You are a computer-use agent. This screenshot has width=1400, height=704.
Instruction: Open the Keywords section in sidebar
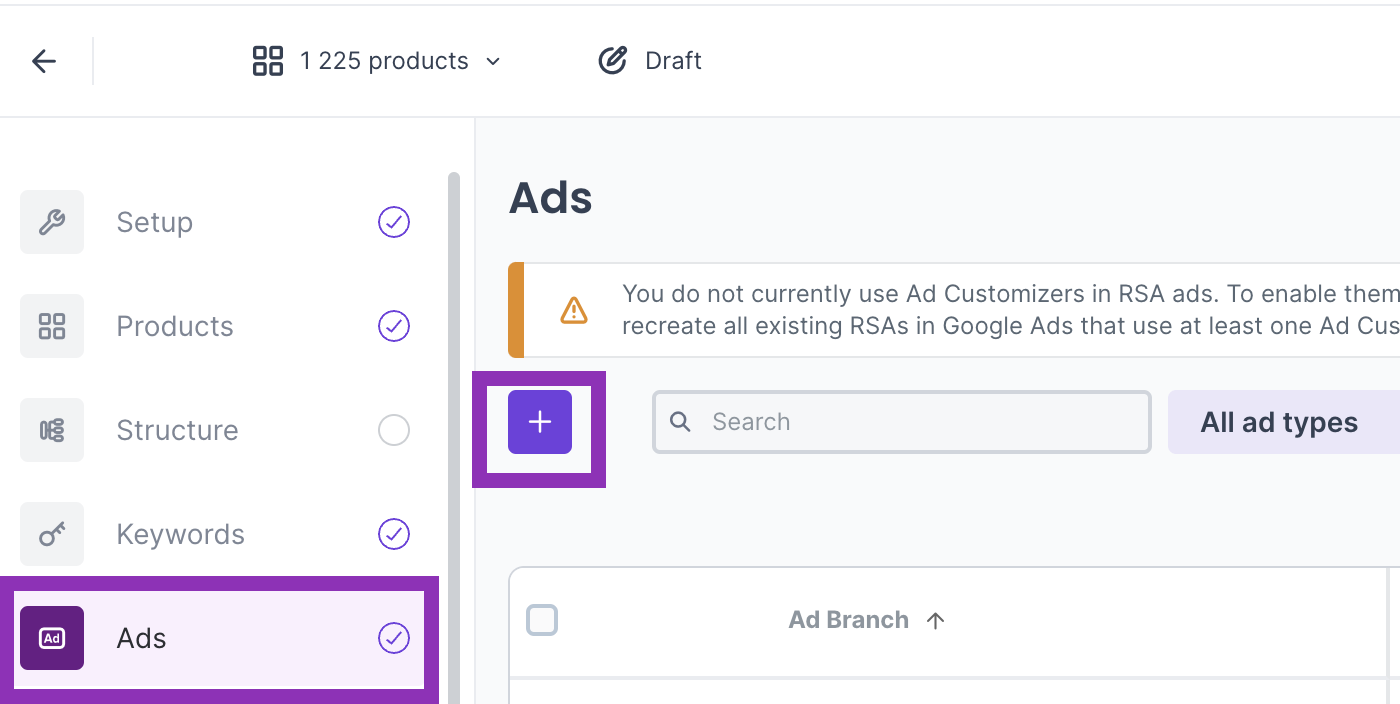pos(180,534)
